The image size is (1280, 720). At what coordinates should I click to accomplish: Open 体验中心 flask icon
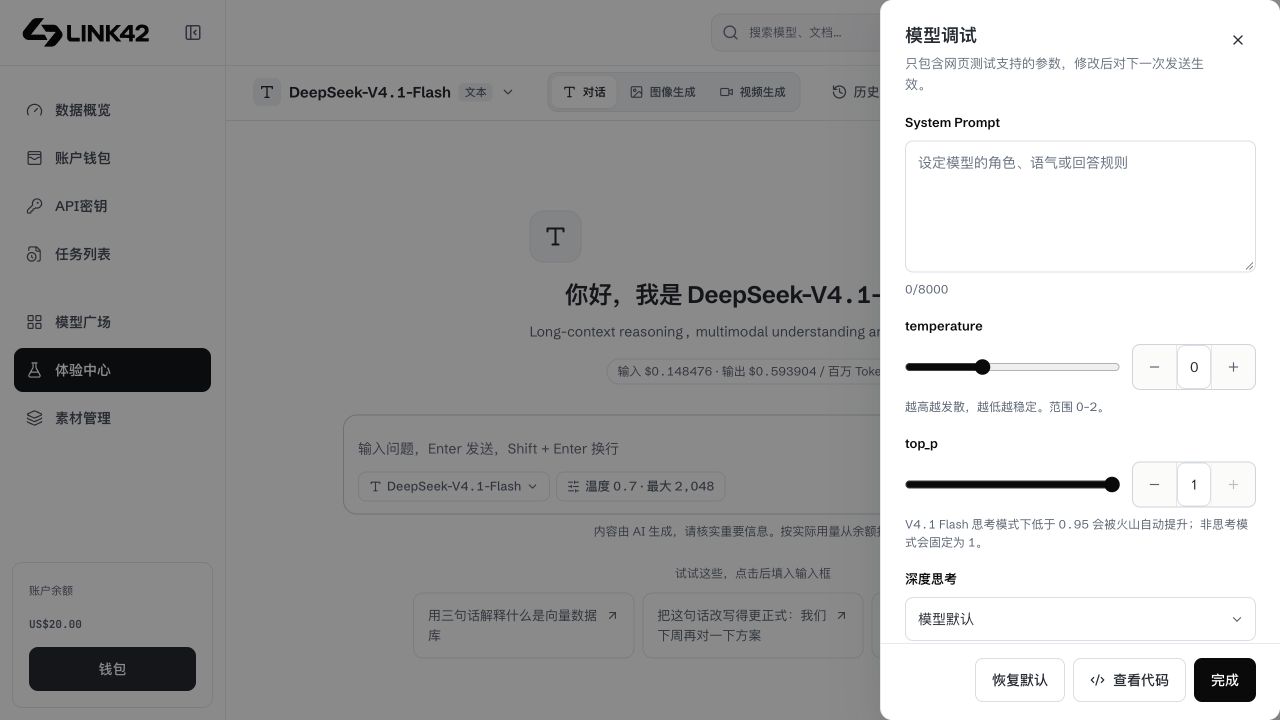34,370
